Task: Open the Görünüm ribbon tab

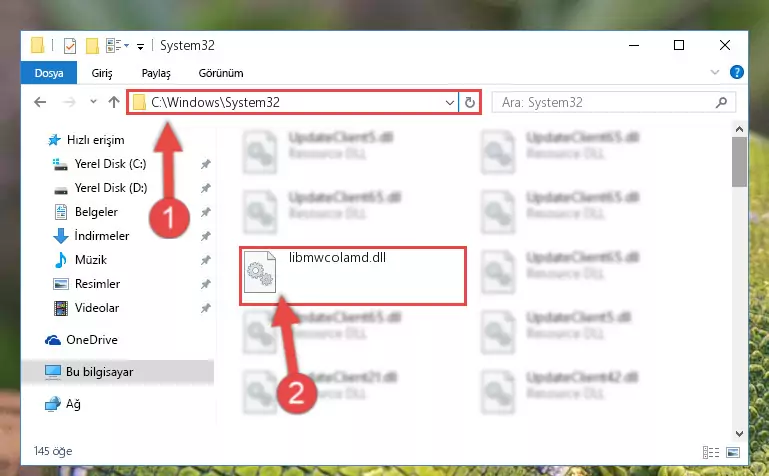Action: (x=221, y=73)
